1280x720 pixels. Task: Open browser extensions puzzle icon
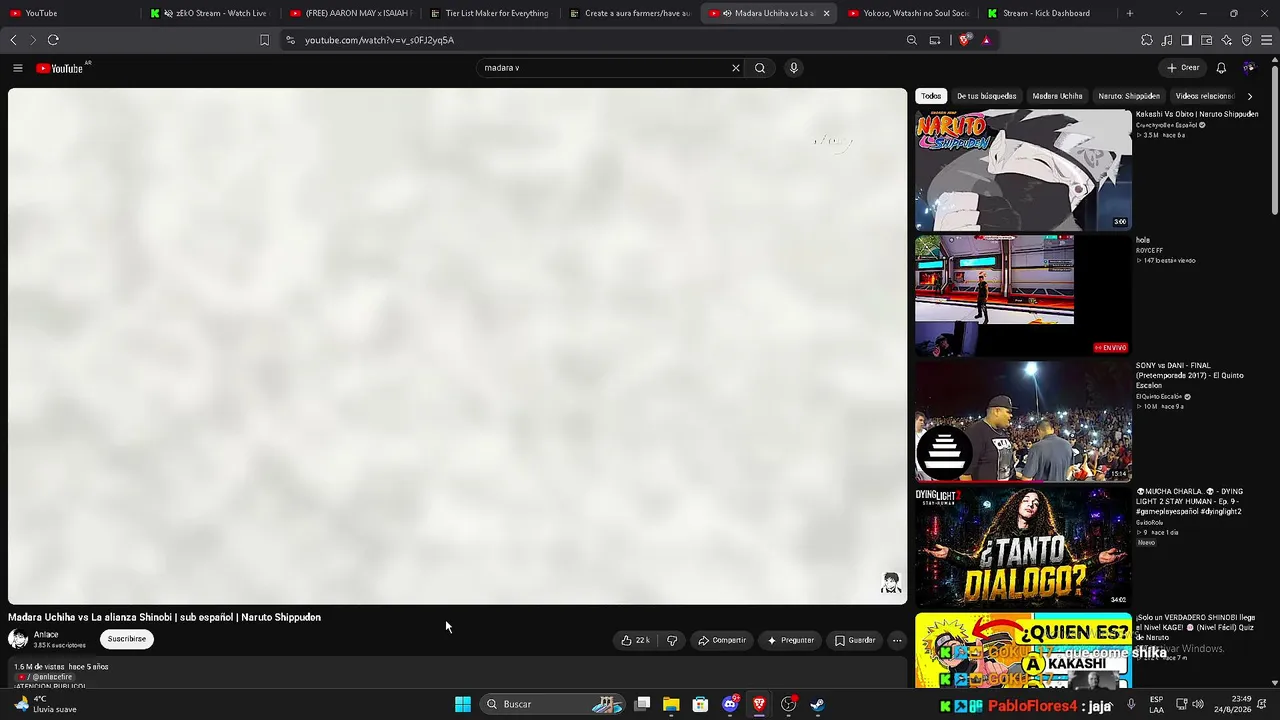coord(1147,40)
